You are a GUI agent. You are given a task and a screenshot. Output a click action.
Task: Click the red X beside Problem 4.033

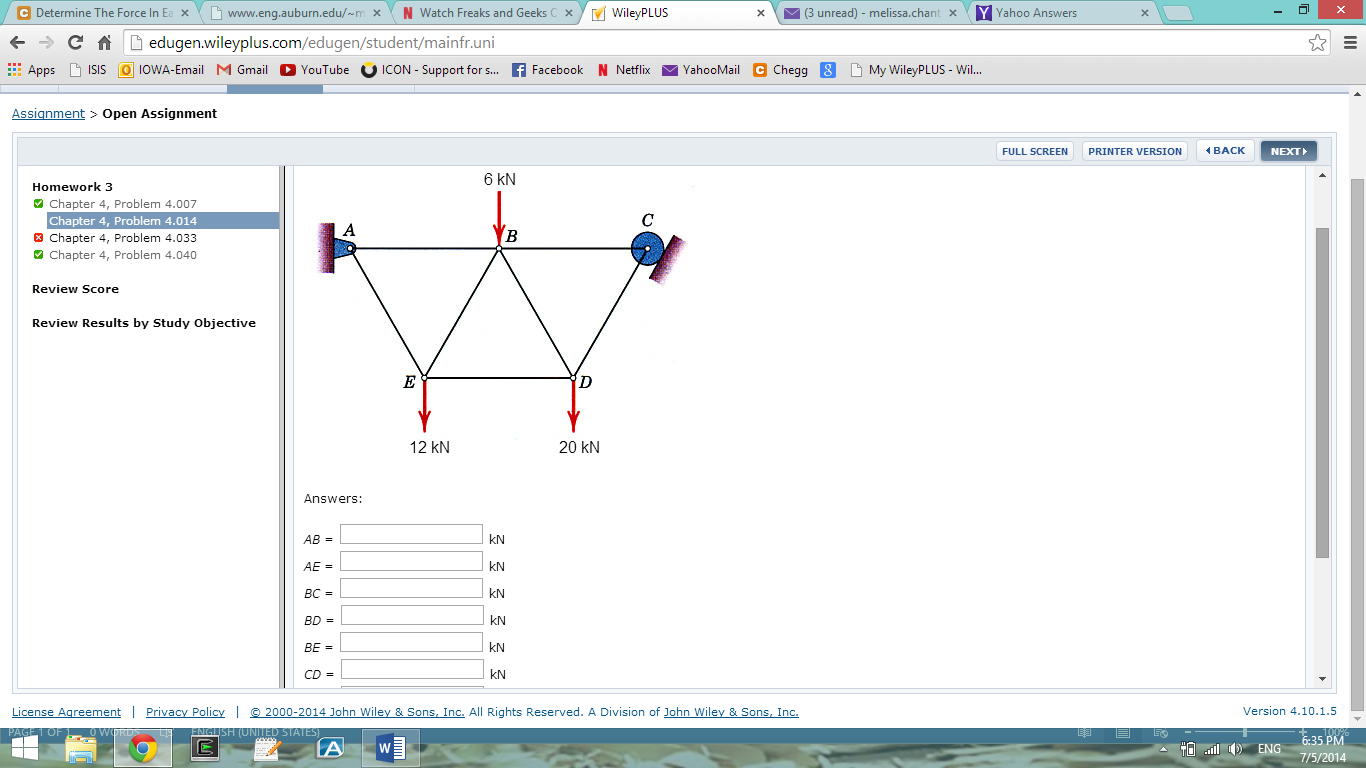pyautogui.click(x=38, y=238)
